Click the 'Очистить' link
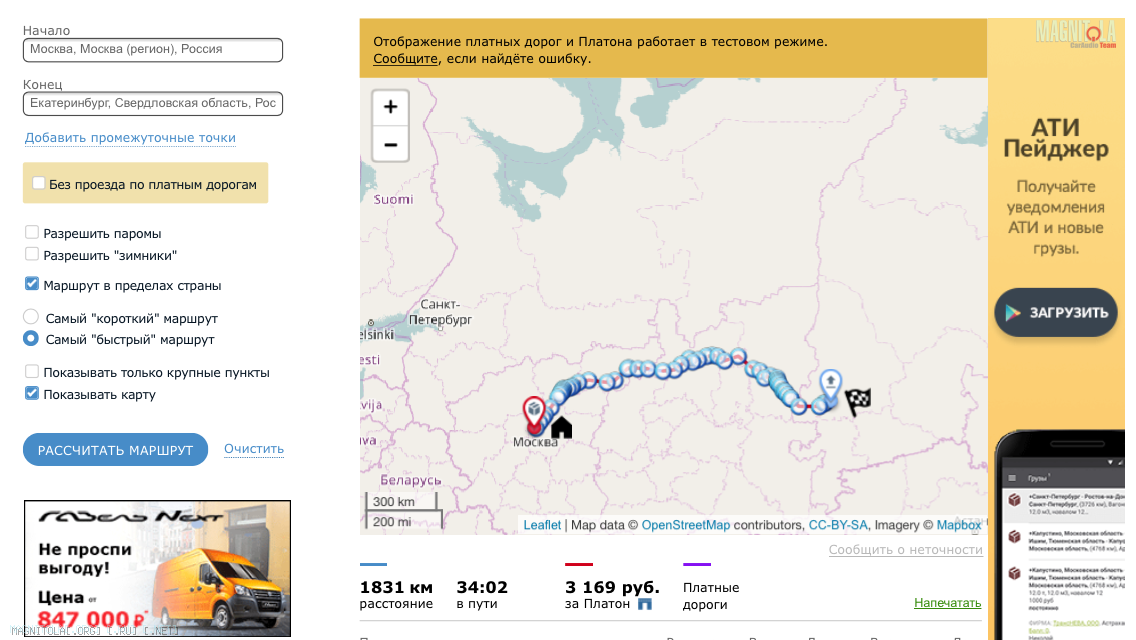 pyautogui.click(x=254, y=449)
